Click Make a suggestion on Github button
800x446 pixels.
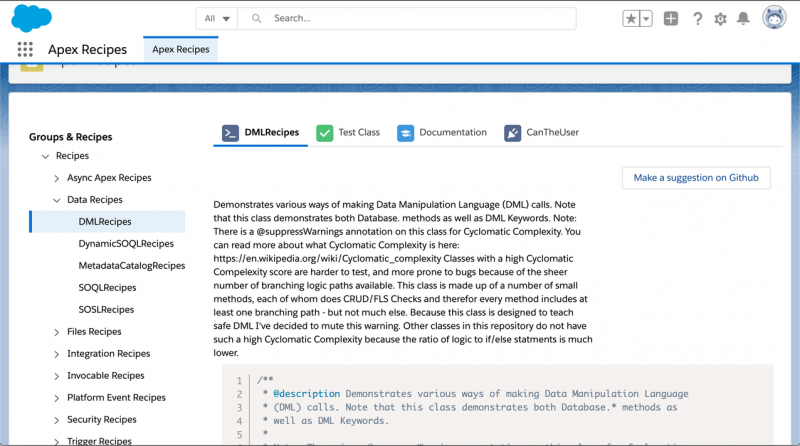pyautogui.click(x=696, y=178)
